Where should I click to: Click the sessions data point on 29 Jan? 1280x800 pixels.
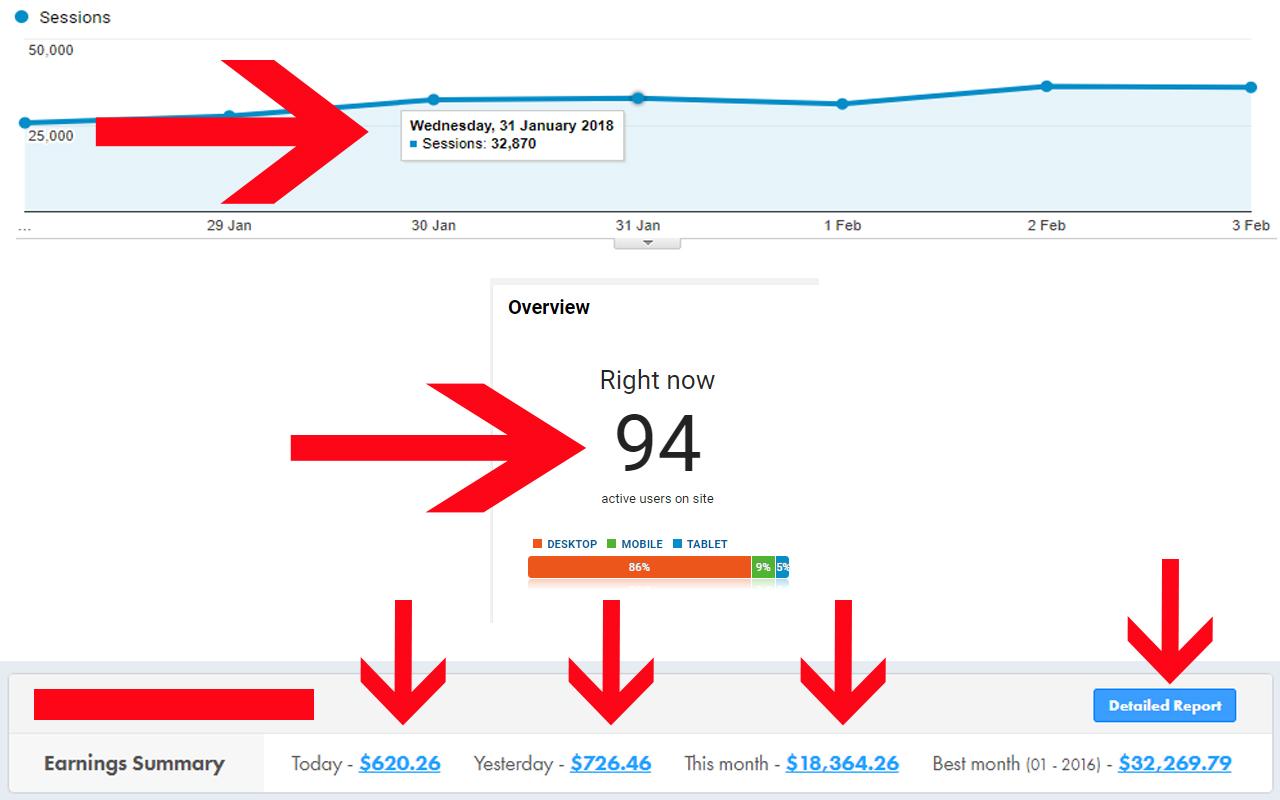pos(231,113)
